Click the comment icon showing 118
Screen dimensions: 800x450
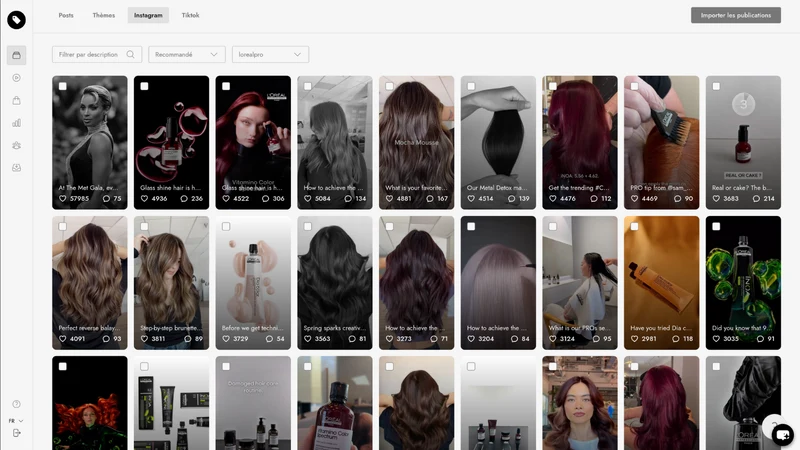pyautogui.click(x=676, y=339)
